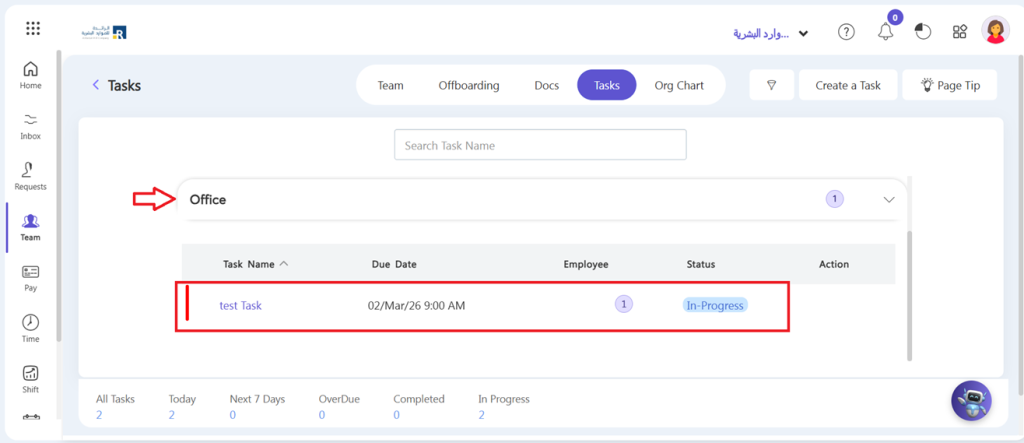Collapse the Office group chevron
This screenshot has width=1024, height=443.
pos(889,199)
